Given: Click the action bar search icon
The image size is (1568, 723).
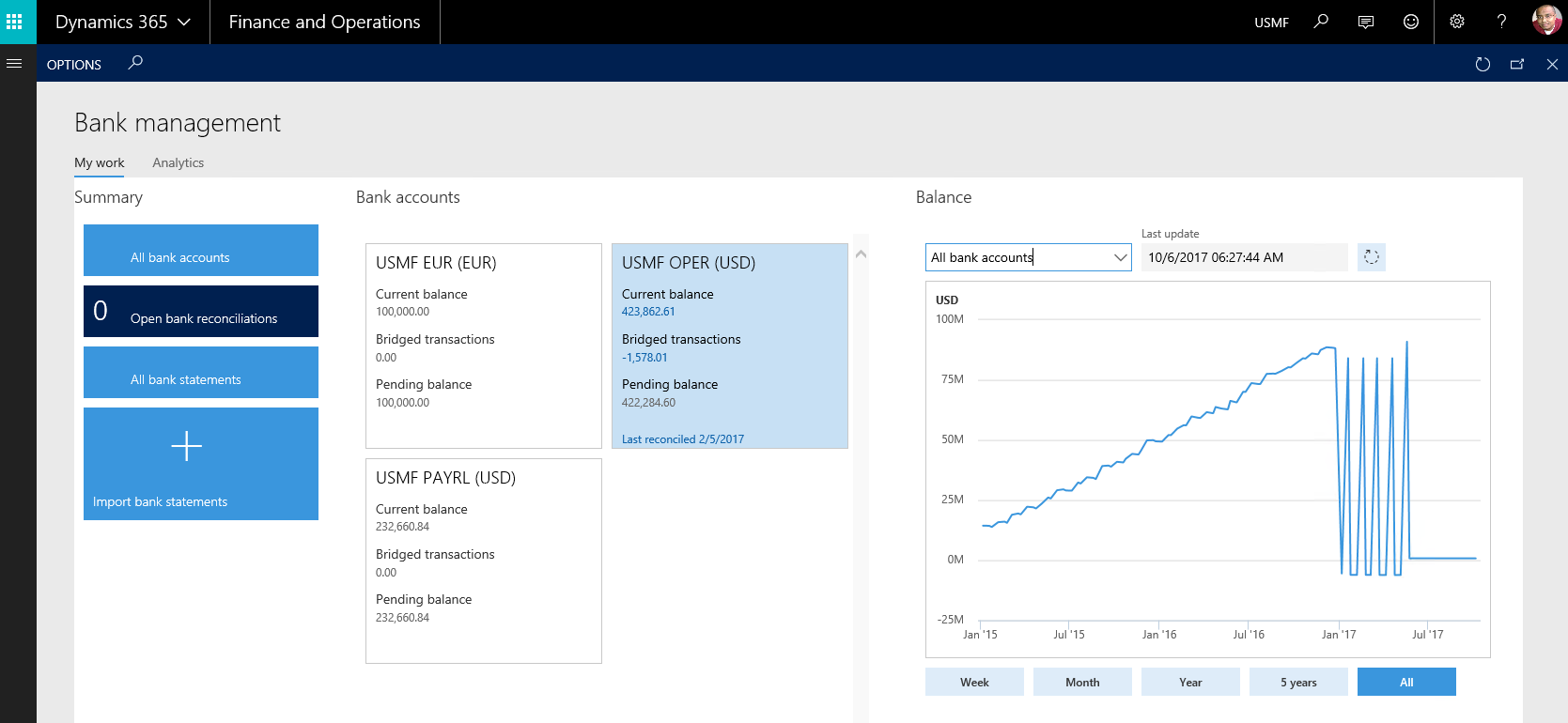Looking at the screenshot, I should click(x=135, y=63).
